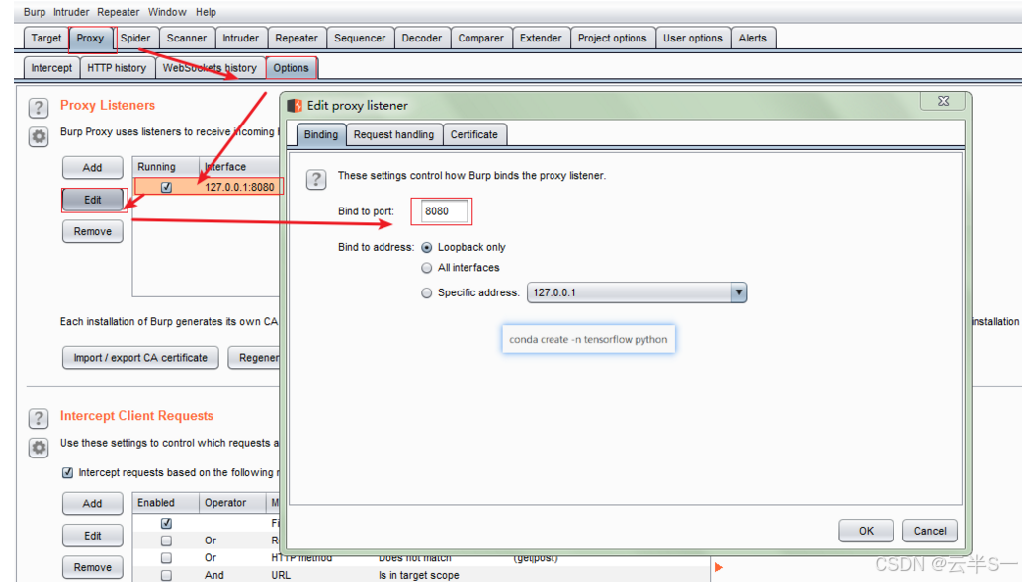Click Regenerate CA certificate button
This screenshot has width=1022, height=582.
click(255, 358)
